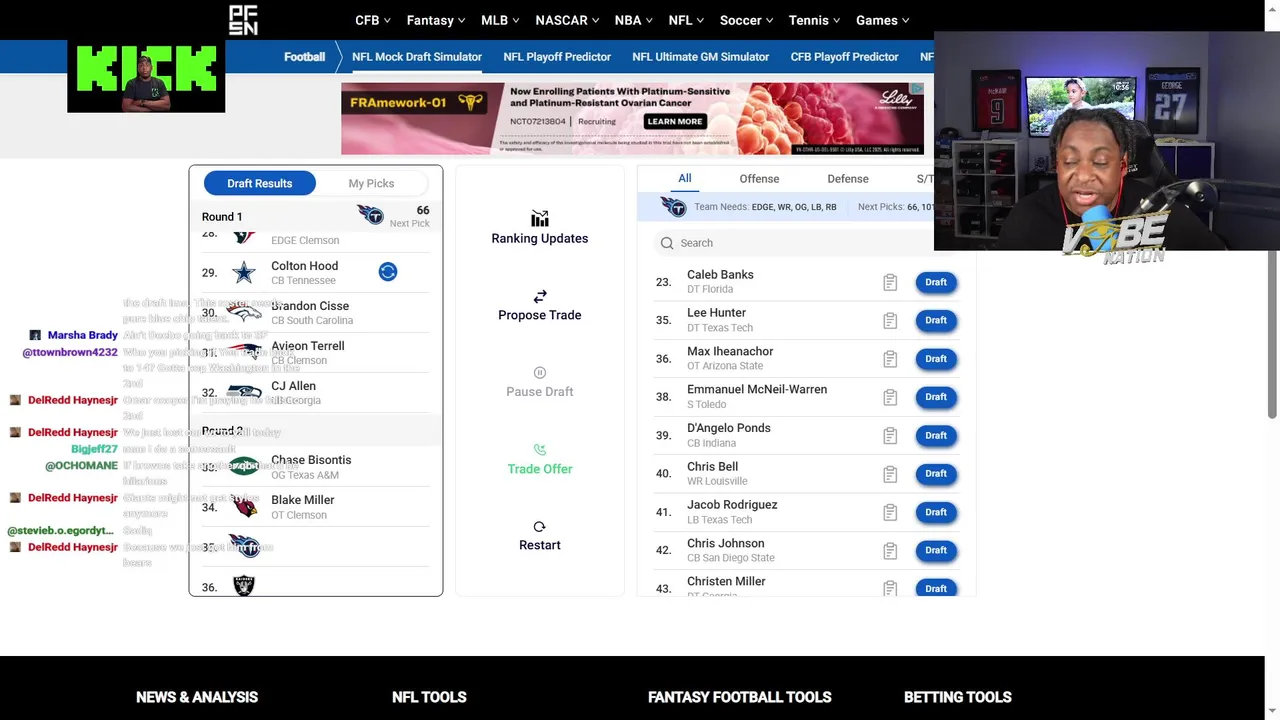Screen dimensions: 1280x720
Task: Click the Football nav link
Action: (x=305, y=57)
